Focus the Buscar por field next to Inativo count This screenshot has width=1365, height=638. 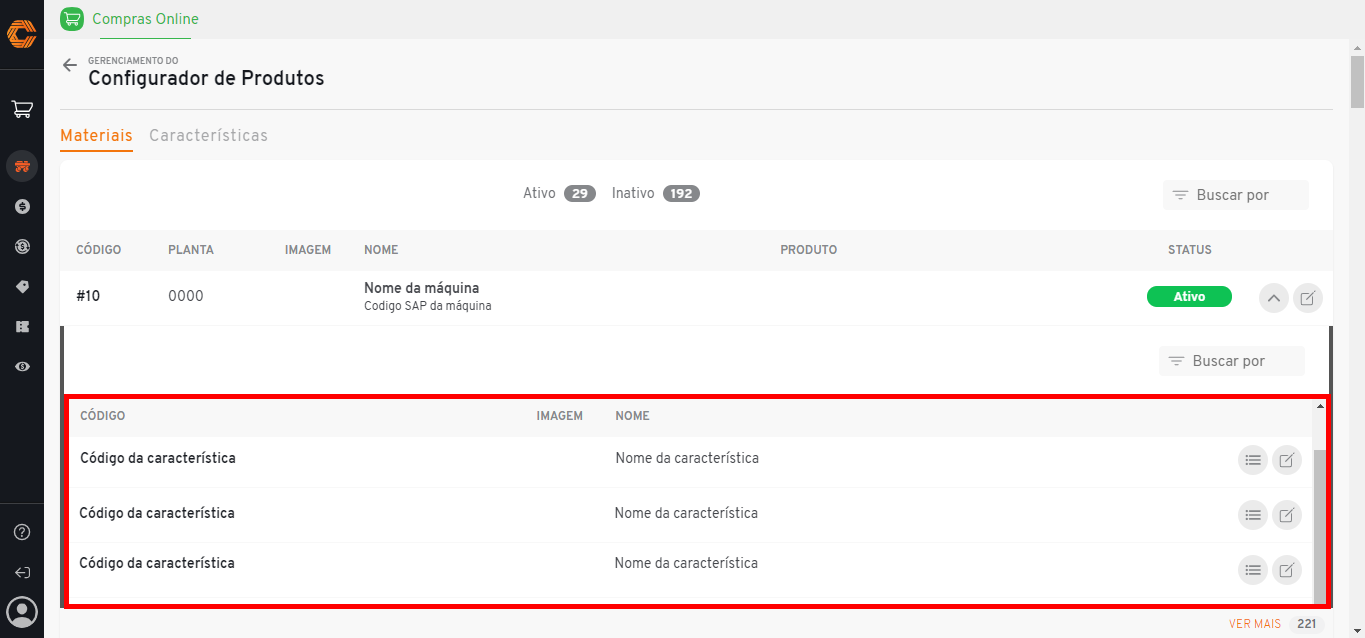pyautogui.click(x=1236, y=195)
